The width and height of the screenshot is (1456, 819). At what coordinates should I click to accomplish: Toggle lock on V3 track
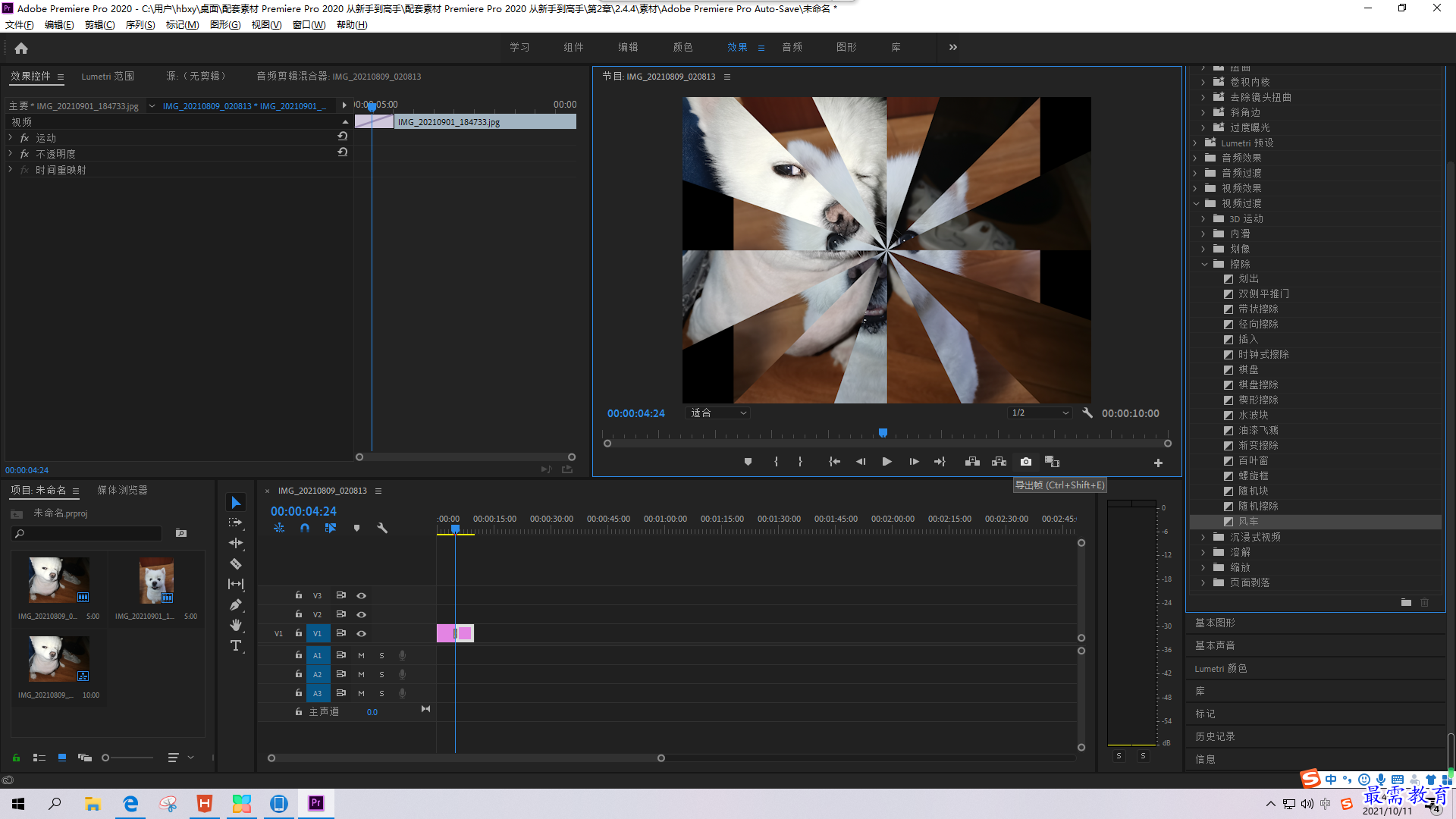299,595
